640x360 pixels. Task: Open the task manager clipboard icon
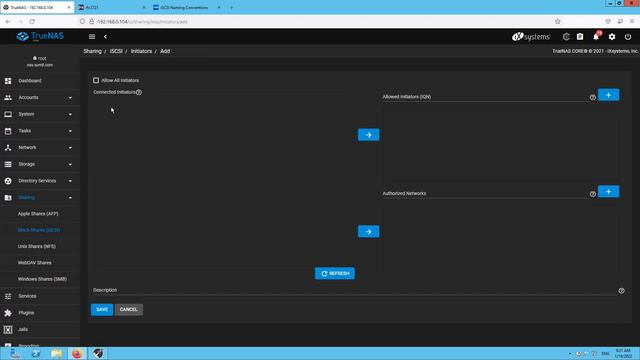580,37
